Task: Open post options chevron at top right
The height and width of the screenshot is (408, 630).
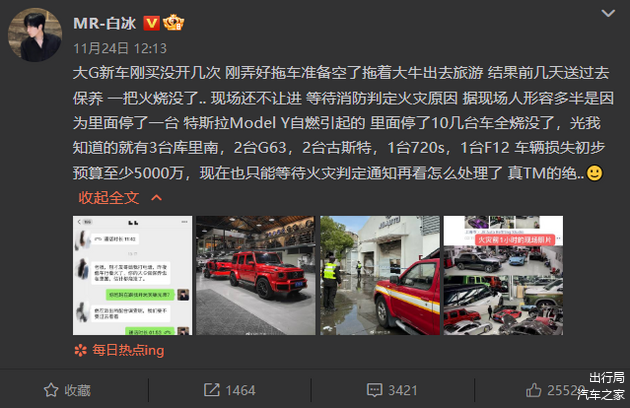Action: pyautogui.click(x=608, y=13)
